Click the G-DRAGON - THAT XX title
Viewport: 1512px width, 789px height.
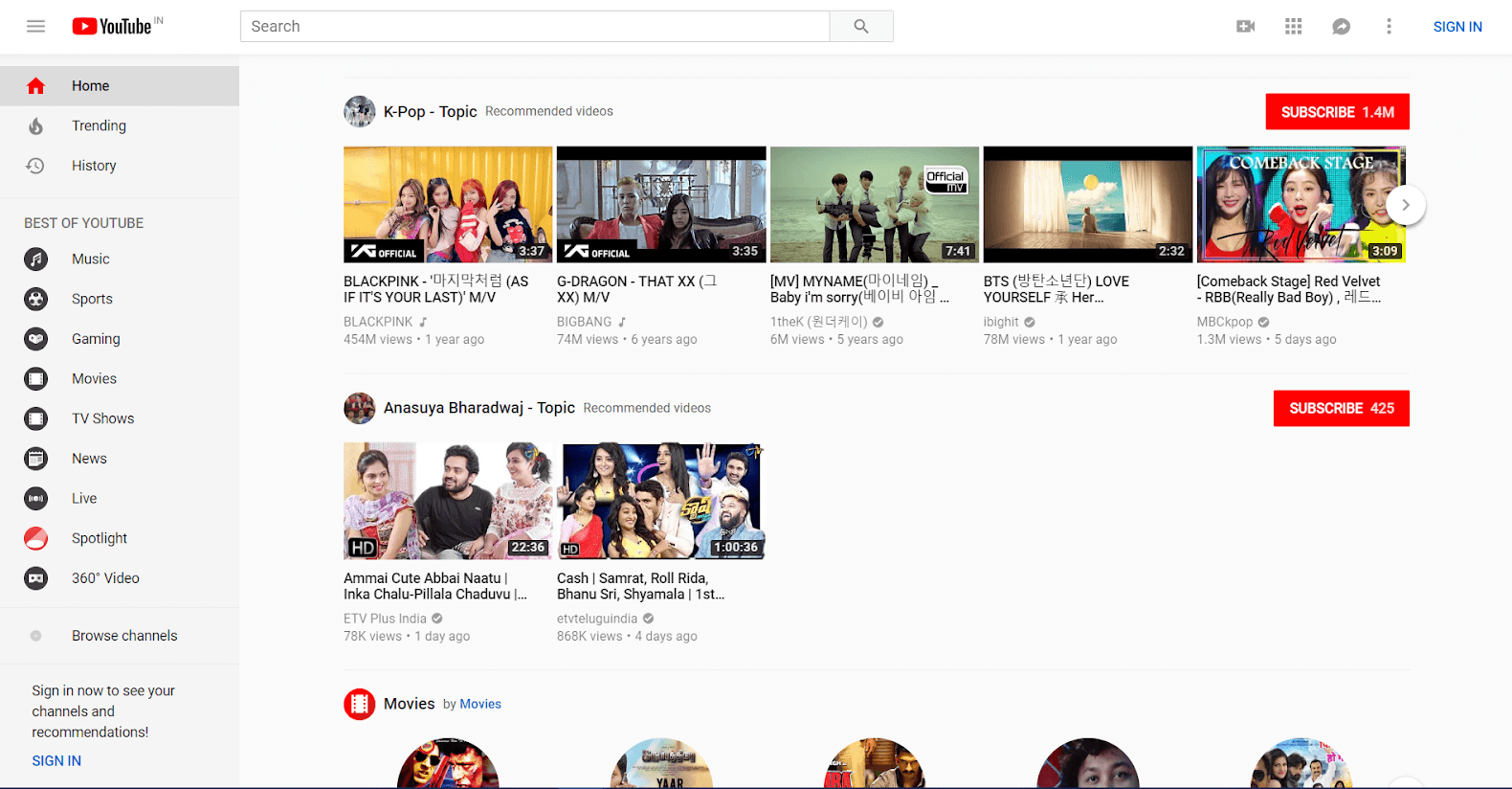point(637,289)
